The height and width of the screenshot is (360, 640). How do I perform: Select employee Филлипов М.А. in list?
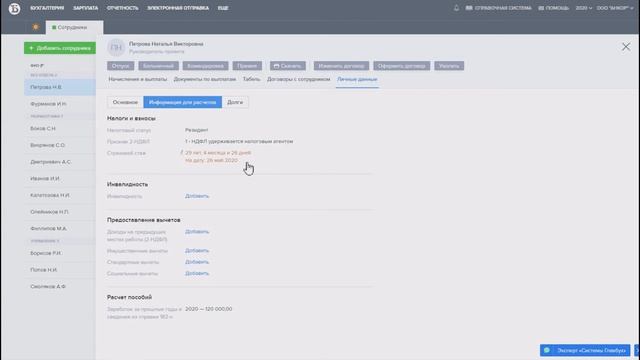(60, 229)
